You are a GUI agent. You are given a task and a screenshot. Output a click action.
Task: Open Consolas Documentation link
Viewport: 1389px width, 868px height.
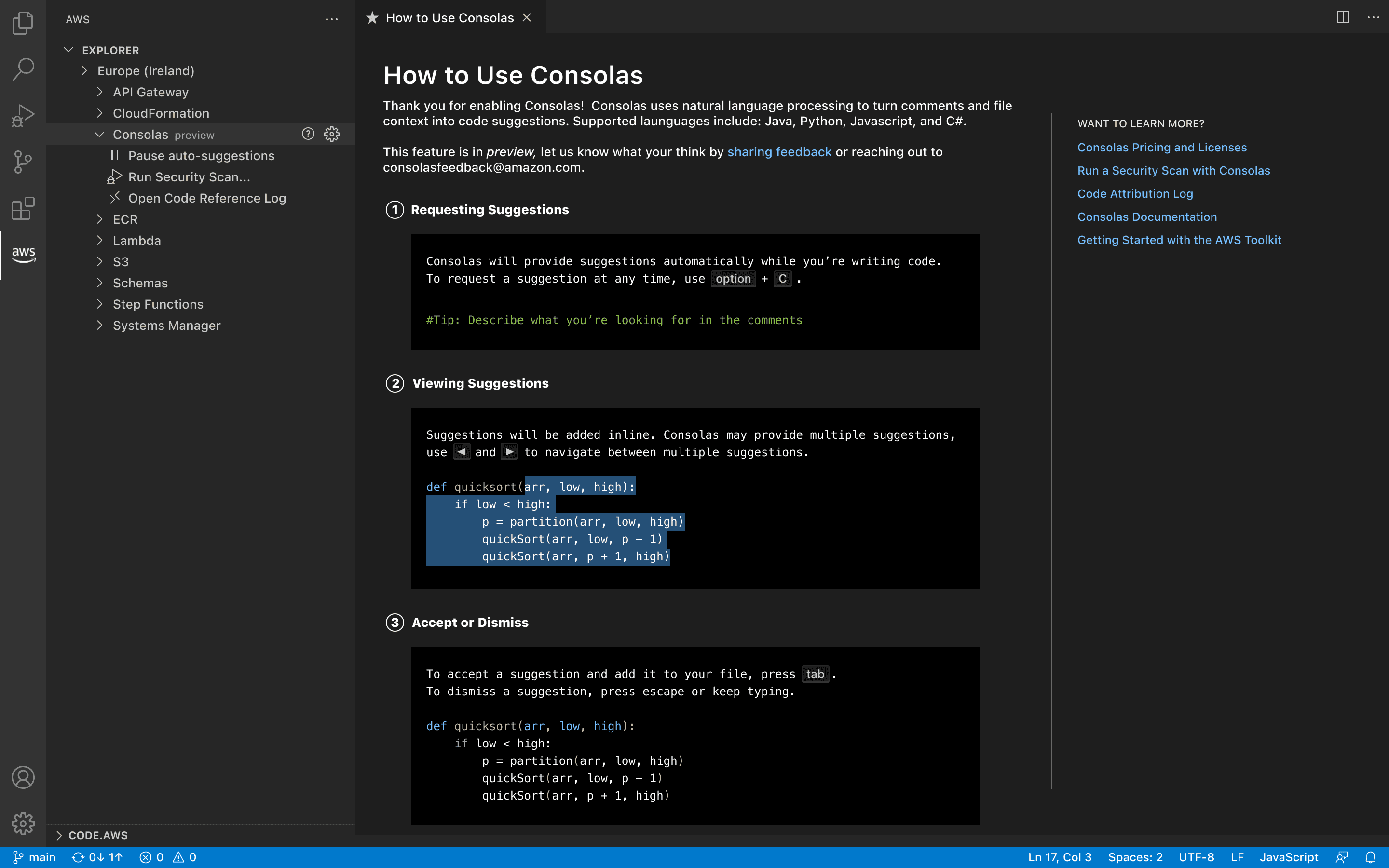point(1147,217)
